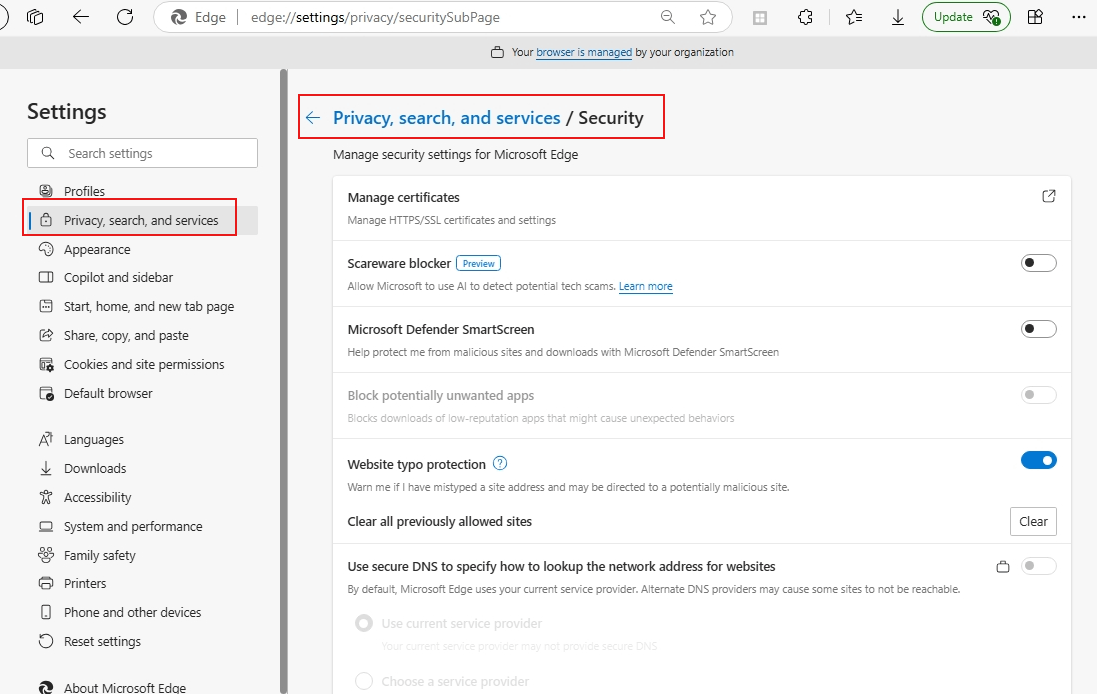
Task: Click the back arrow beside Privacy breadcrumb
Action: (x=313, y=118)
